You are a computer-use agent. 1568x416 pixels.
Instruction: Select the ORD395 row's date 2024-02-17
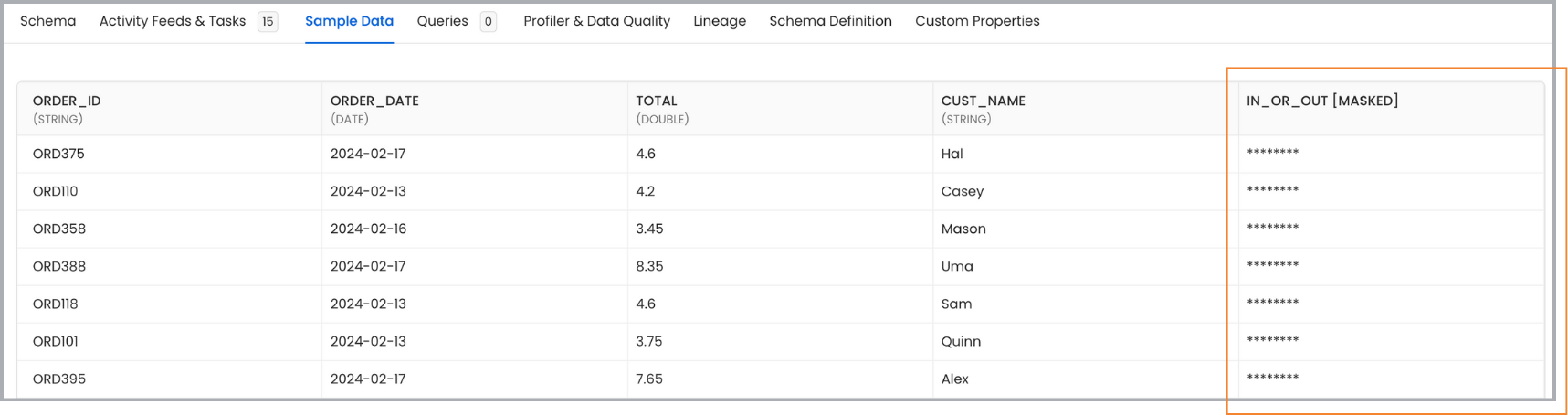point(368,379)
